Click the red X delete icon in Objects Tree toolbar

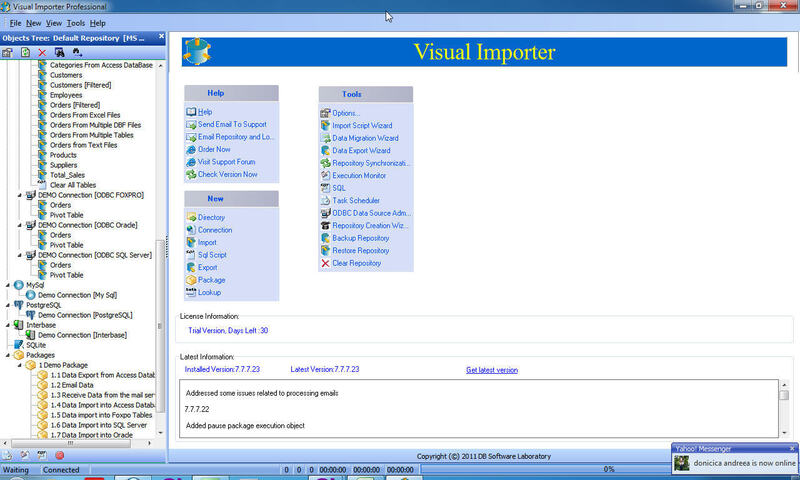pos(42,52)
